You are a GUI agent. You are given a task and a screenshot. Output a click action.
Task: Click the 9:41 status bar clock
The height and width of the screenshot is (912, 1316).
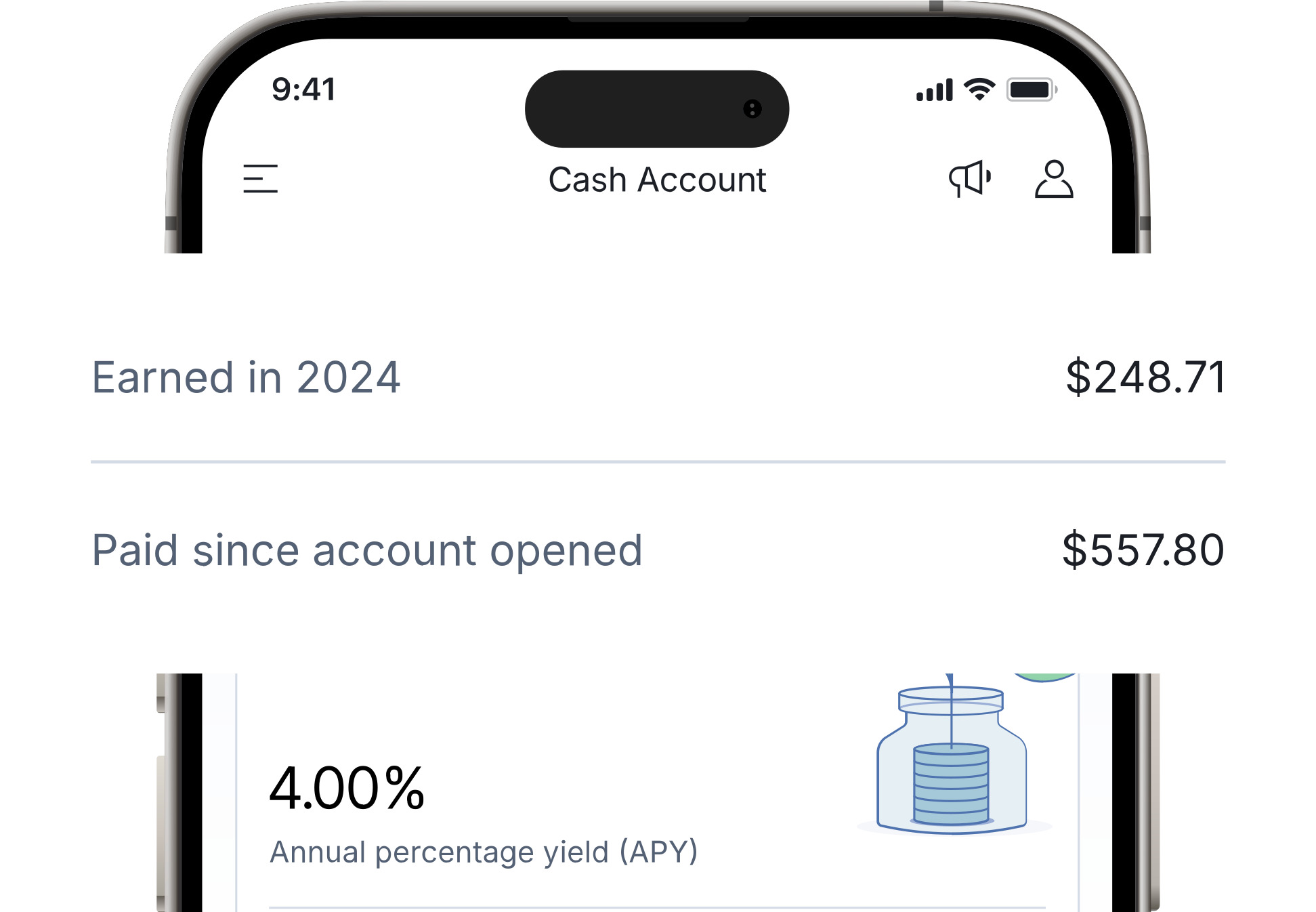click(x=303, y=89)
